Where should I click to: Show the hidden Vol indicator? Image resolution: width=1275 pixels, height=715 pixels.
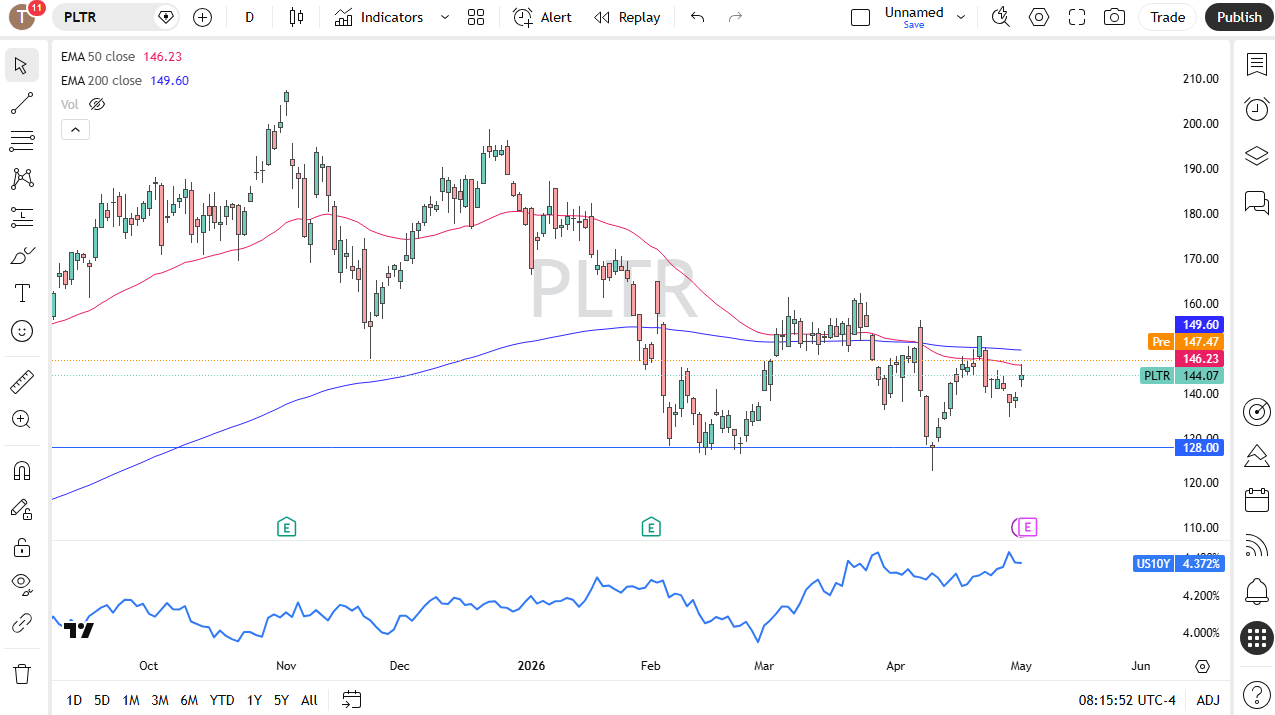coord(97,104)
